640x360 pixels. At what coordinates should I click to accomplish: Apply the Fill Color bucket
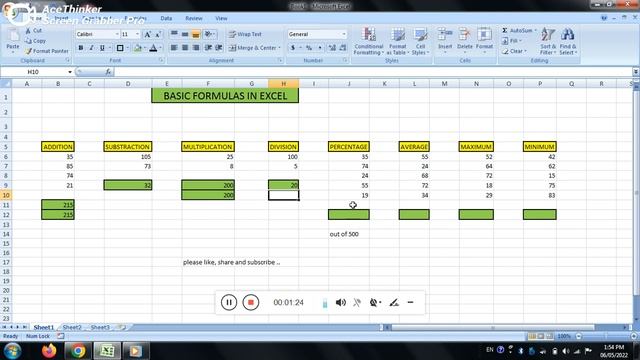[138, 48]
